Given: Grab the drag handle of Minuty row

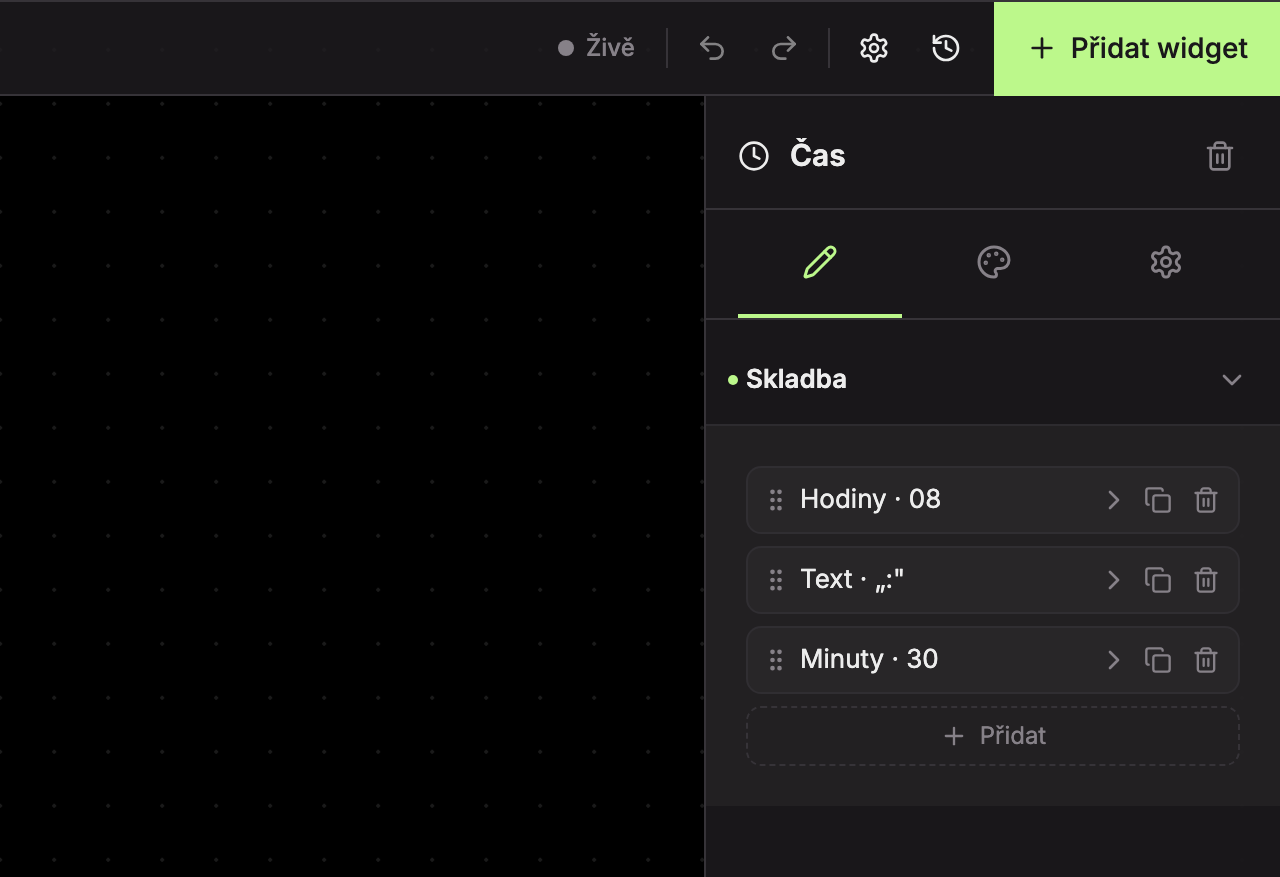Looking at the screenshot, I should [x=776, y=660].
